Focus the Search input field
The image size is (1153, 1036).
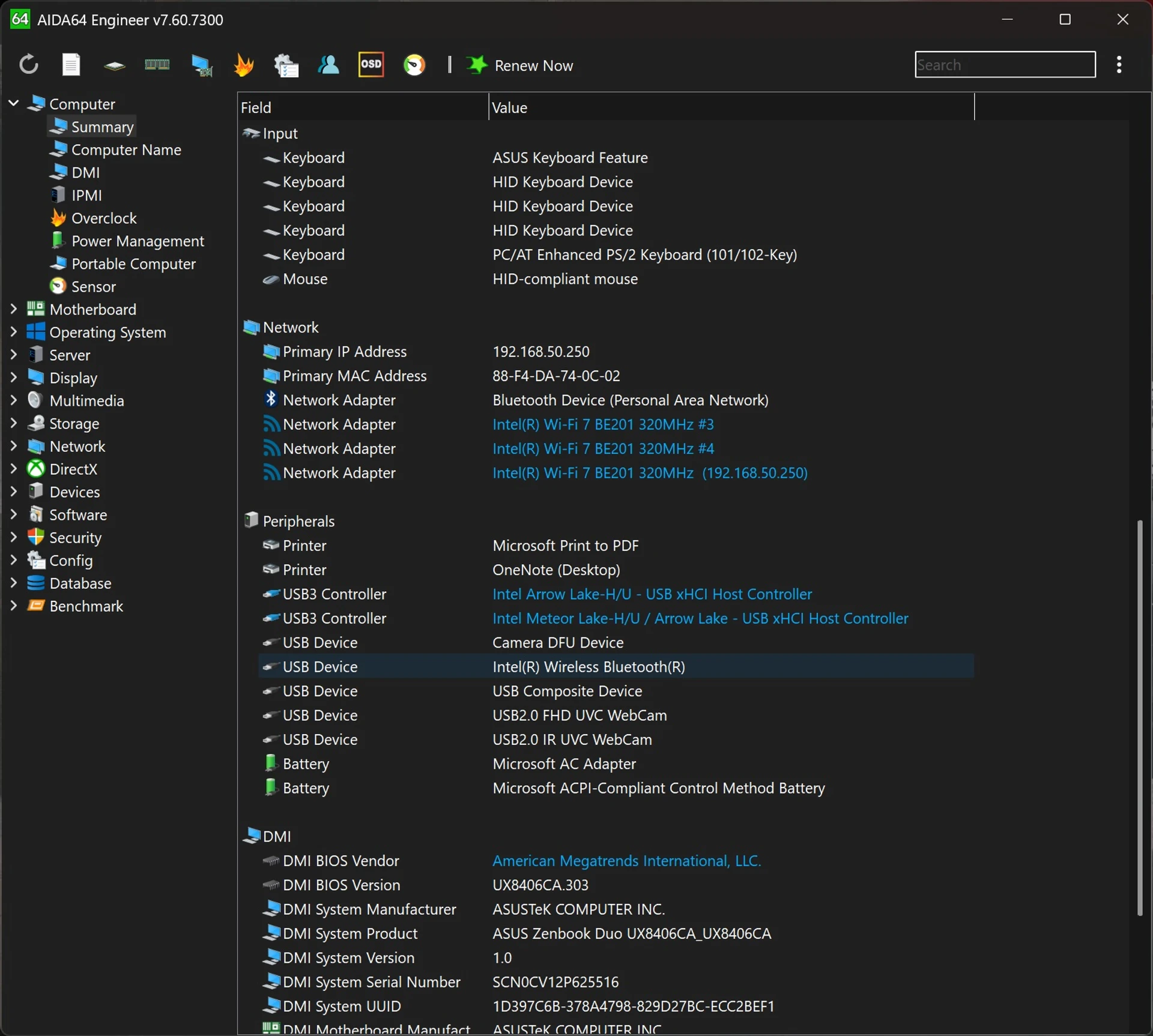click(1005, 64)
